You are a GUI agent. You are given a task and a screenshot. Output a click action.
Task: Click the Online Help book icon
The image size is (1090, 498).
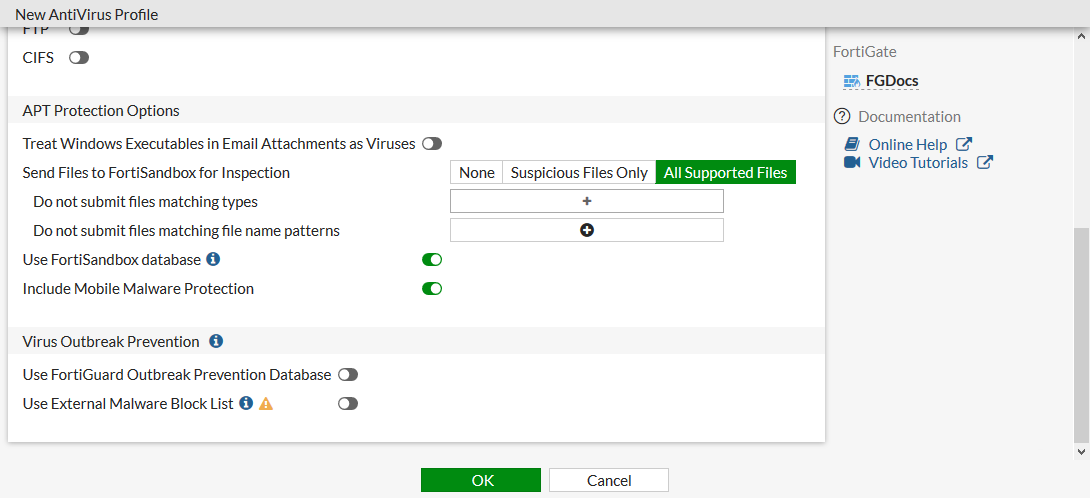tap(852, 144)
